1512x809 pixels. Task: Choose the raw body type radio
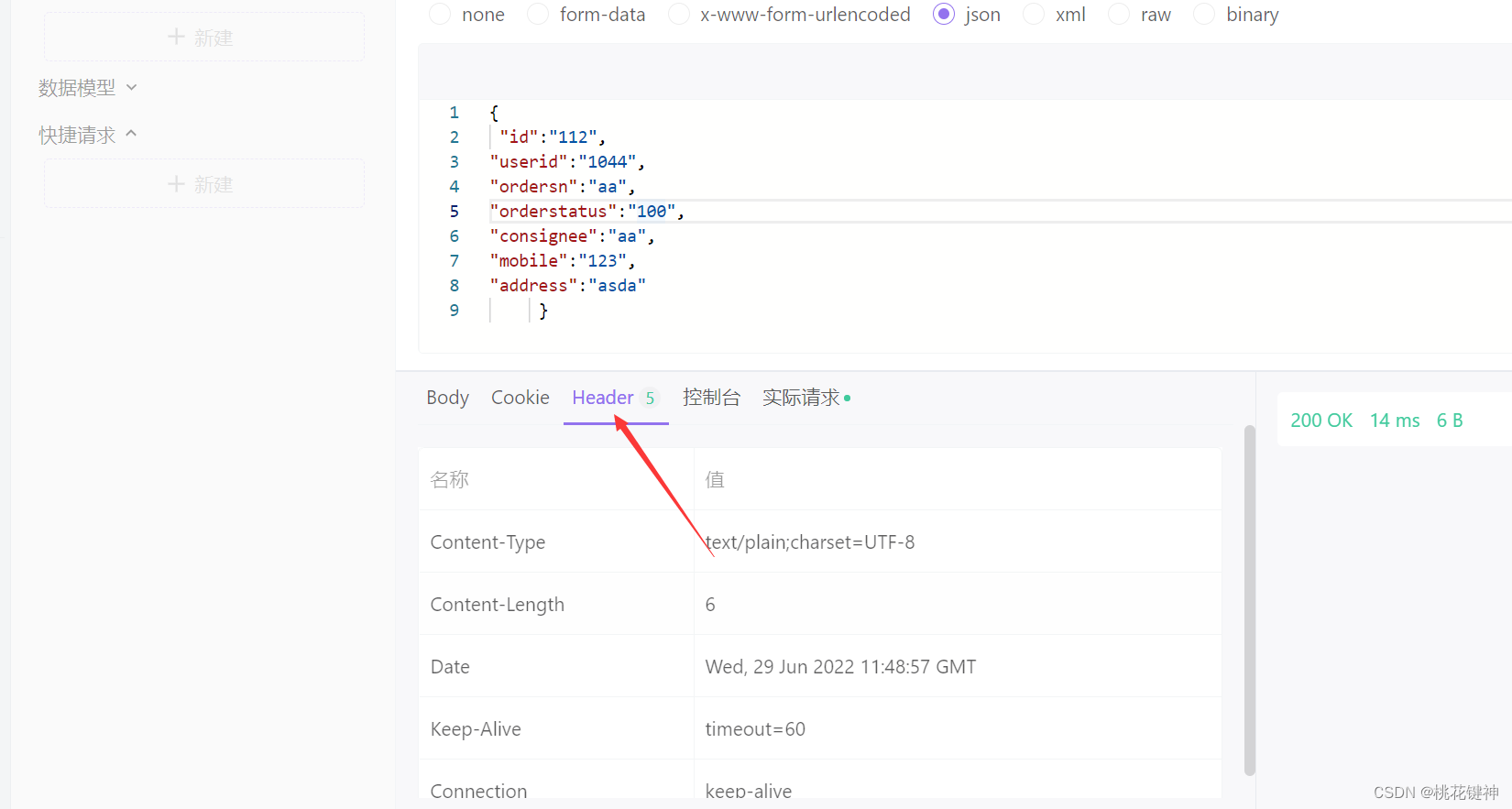[x=1119, y=15]
